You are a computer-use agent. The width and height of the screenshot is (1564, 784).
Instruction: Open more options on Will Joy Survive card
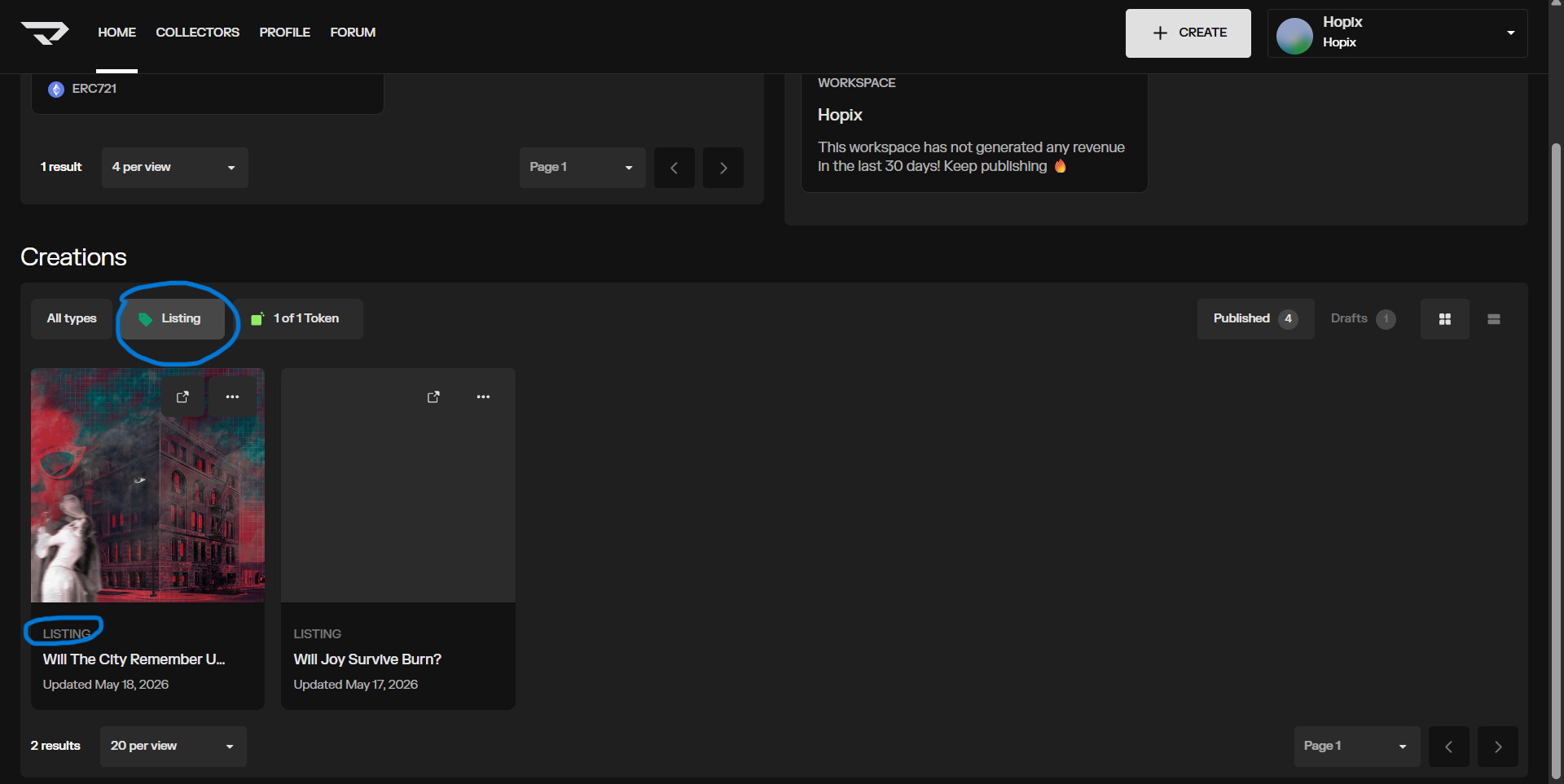click(483, 396)
